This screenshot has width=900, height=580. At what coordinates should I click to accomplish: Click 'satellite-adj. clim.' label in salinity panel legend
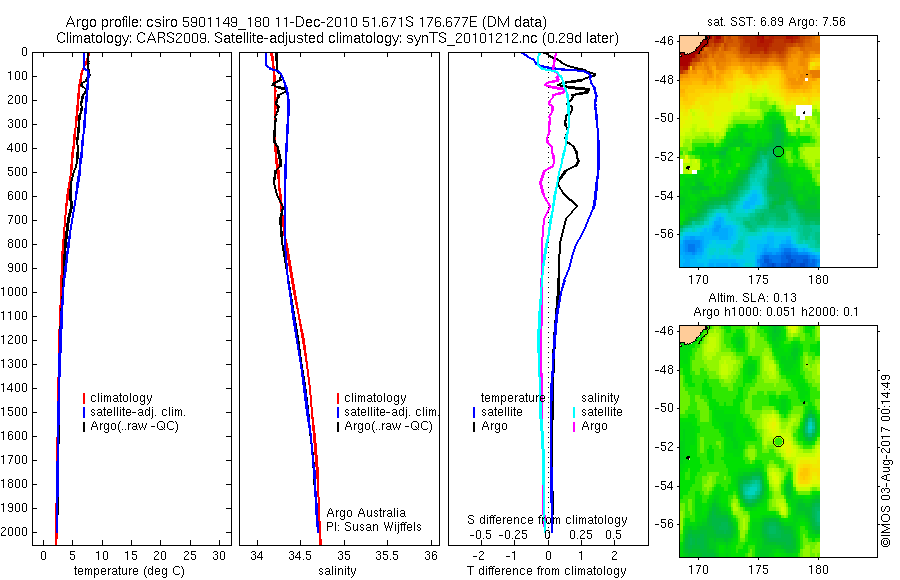(x=392, y=412)
